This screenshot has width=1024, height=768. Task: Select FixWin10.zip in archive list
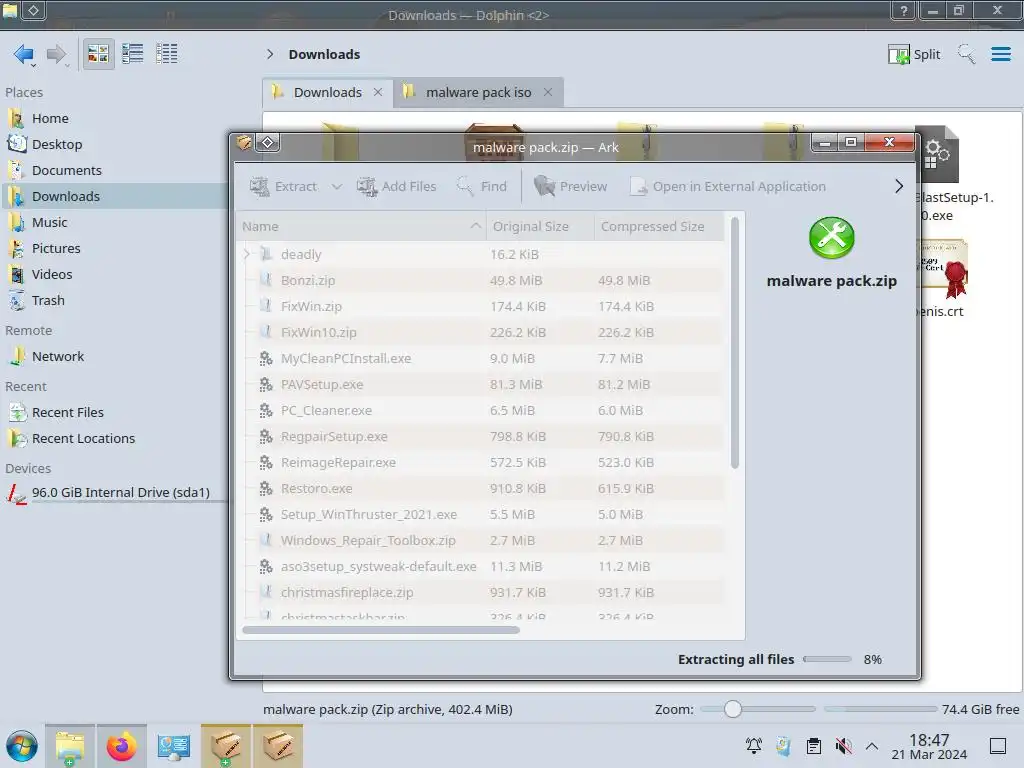pyautogui.click(x=481, y=332)
